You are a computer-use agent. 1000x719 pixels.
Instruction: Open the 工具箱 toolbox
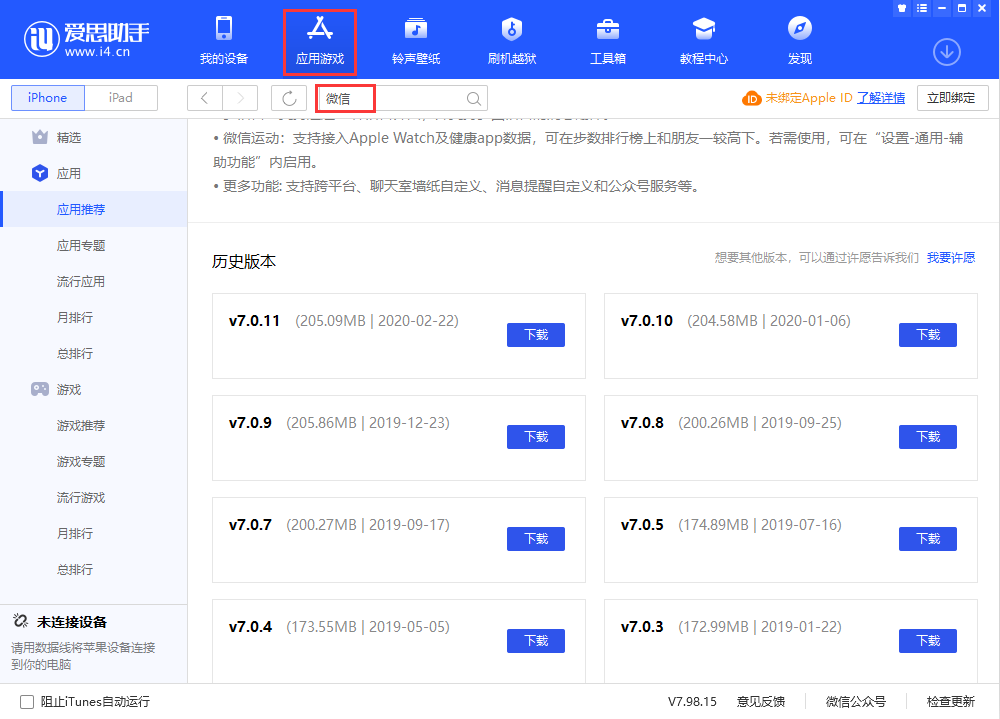[x=607, y=40]
